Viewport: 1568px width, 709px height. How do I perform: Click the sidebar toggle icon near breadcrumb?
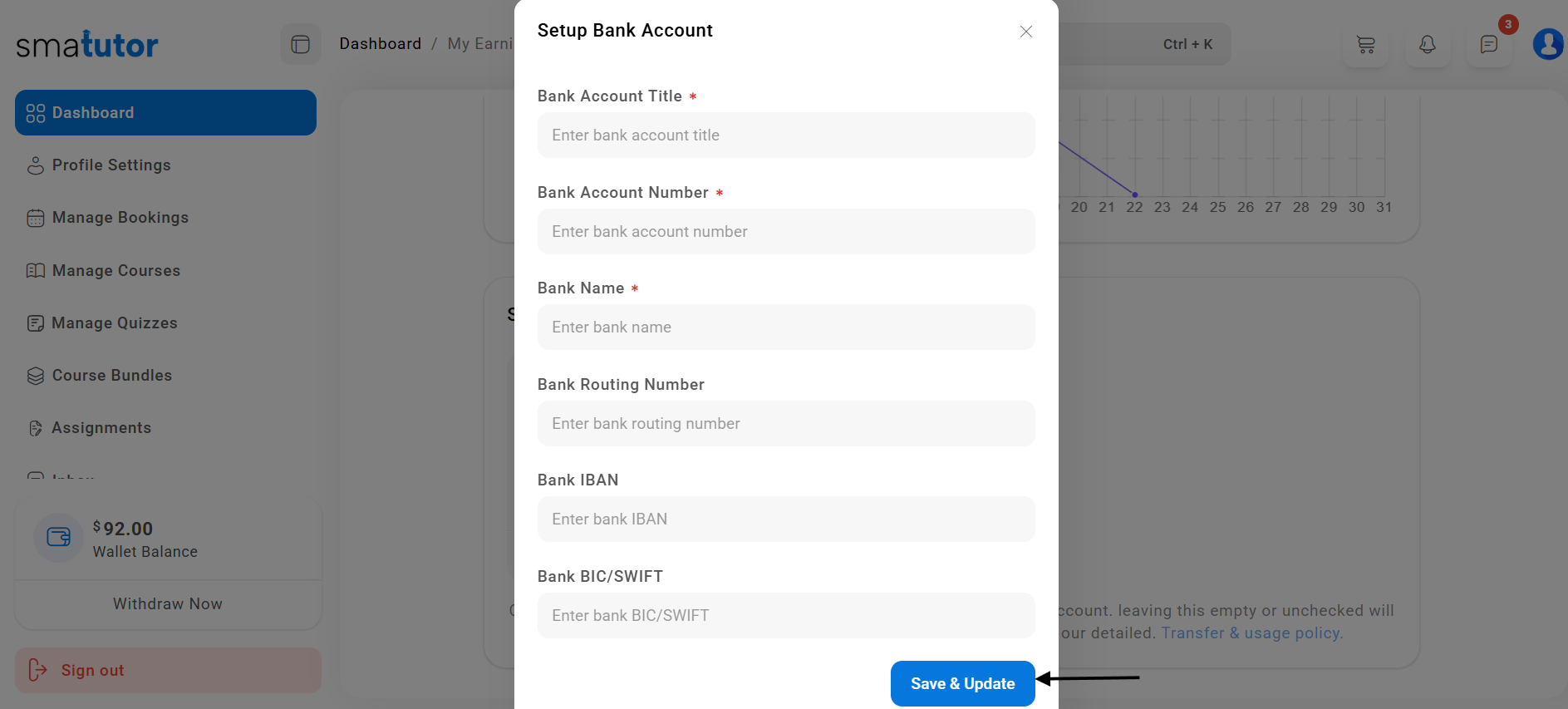[300, 44]
